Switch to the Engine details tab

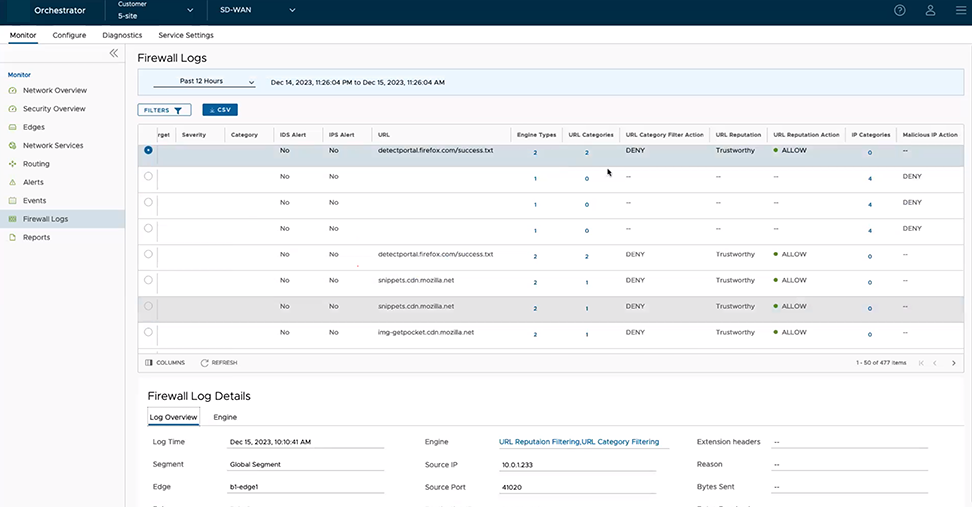coord(225,417)
